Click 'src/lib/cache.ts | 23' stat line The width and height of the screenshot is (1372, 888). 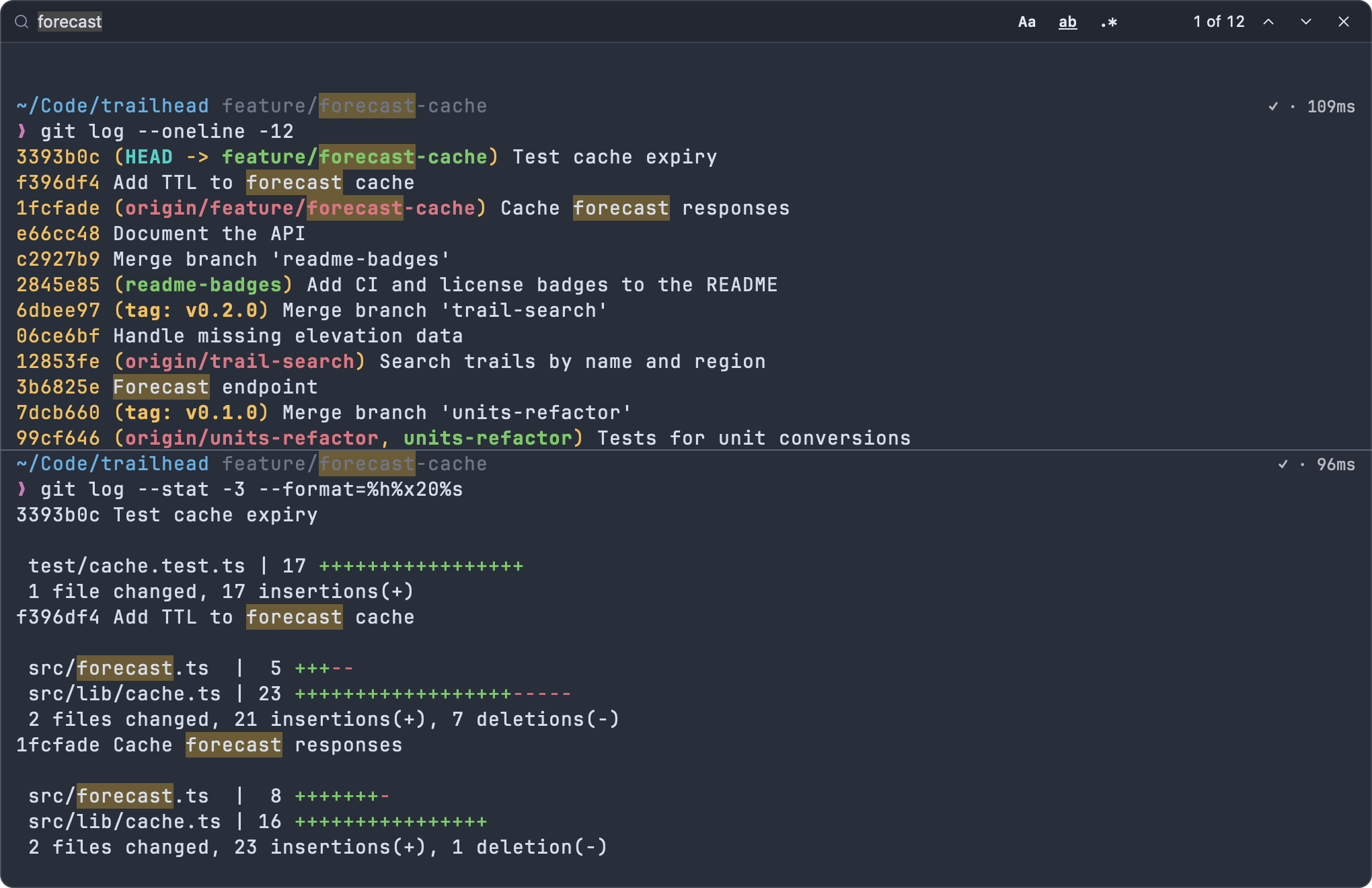[300, 694]
